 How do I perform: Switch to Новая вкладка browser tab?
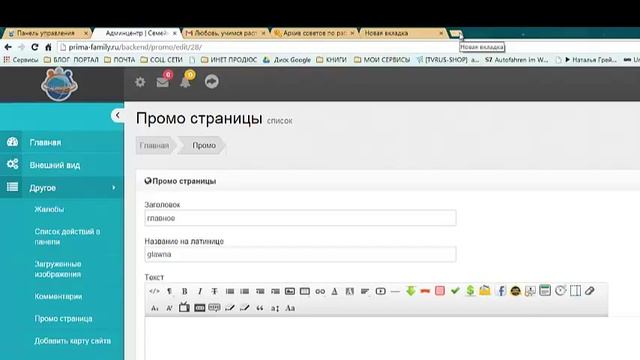point(402,33)
